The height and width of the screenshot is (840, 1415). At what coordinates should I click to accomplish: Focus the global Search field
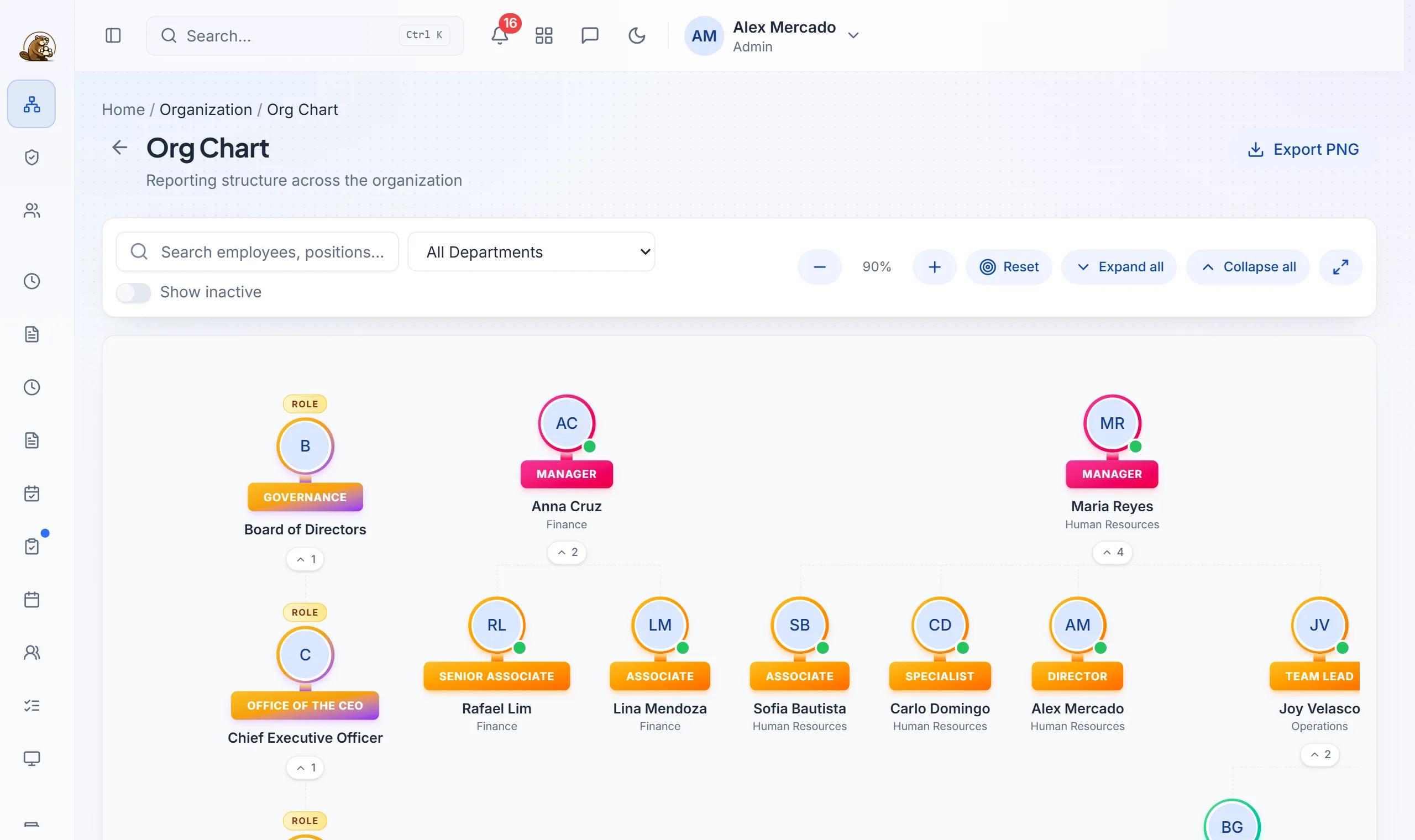click(305, 36)
